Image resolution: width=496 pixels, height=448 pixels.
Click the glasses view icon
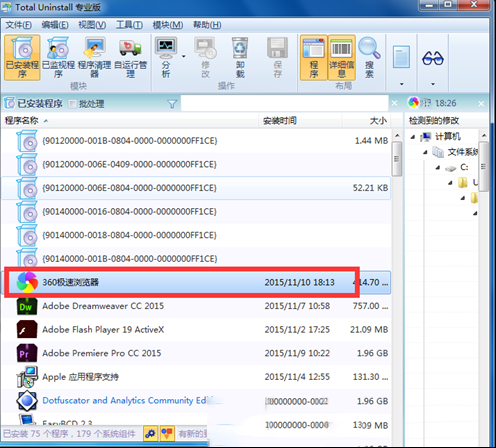pyautogui.click(x=433, y=58)
